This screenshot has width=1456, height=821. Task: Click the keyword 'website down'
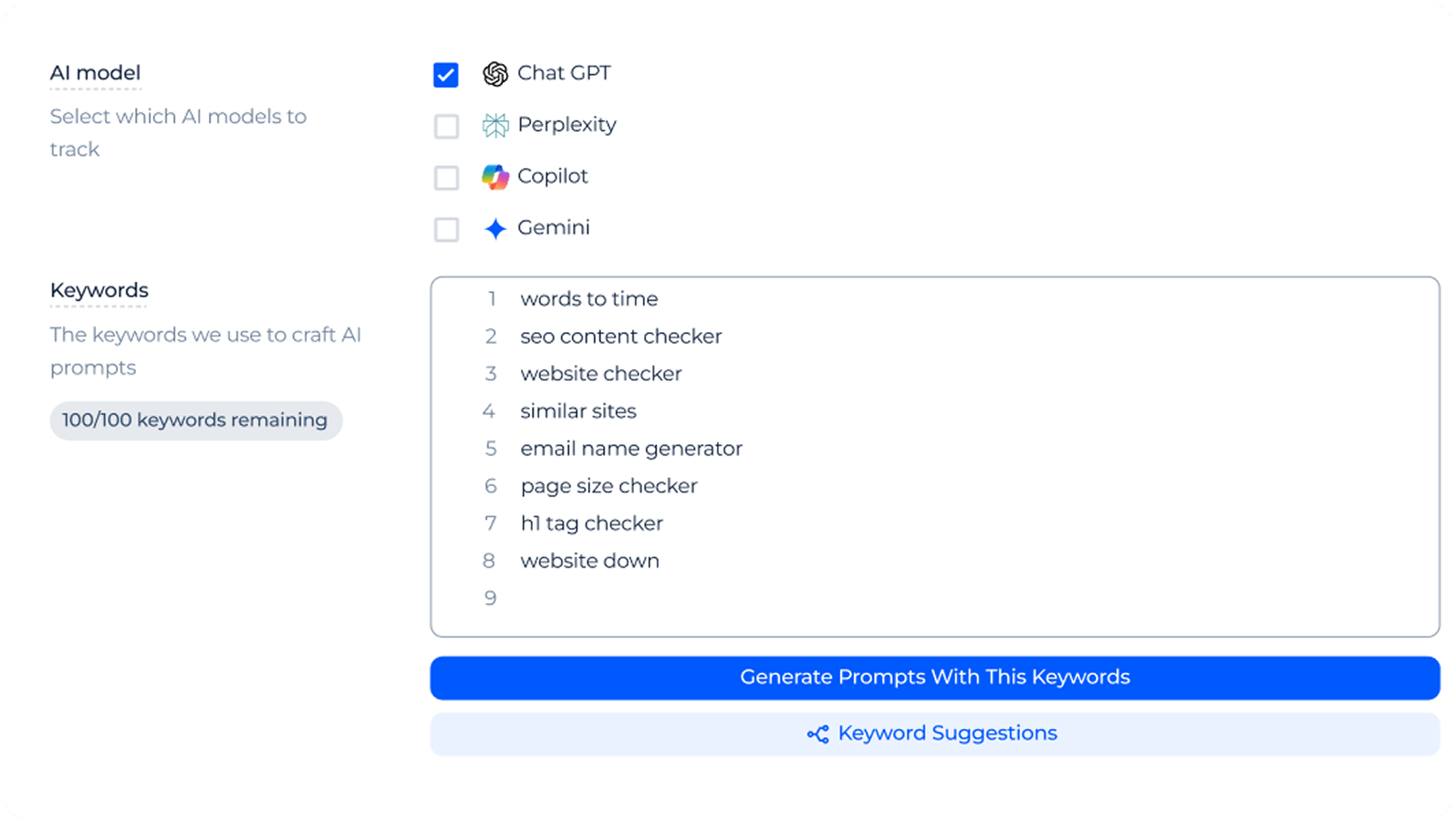(589, 560)
